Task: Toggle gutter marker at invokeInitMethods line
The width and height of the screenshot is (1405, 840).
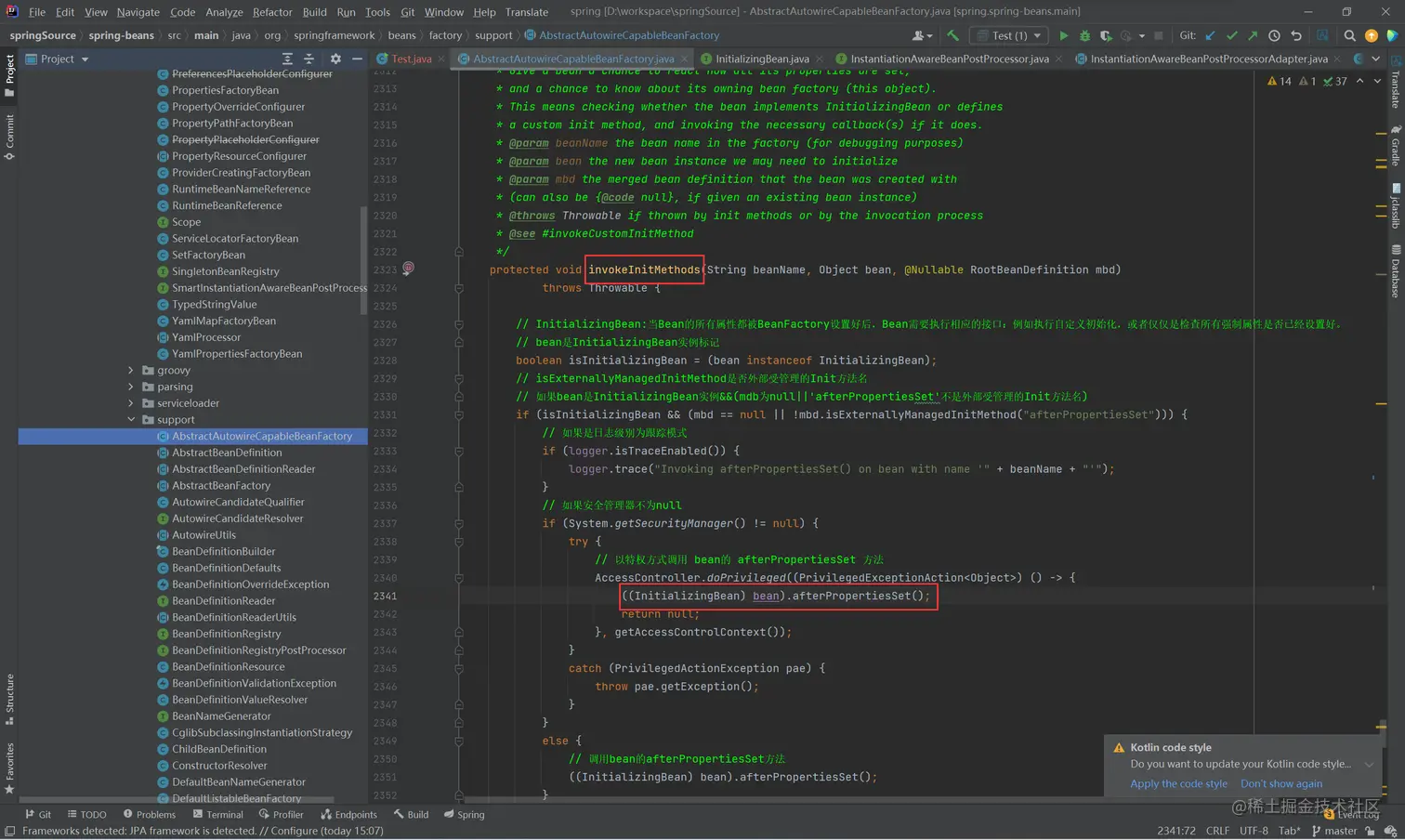Action: (408, 269)
